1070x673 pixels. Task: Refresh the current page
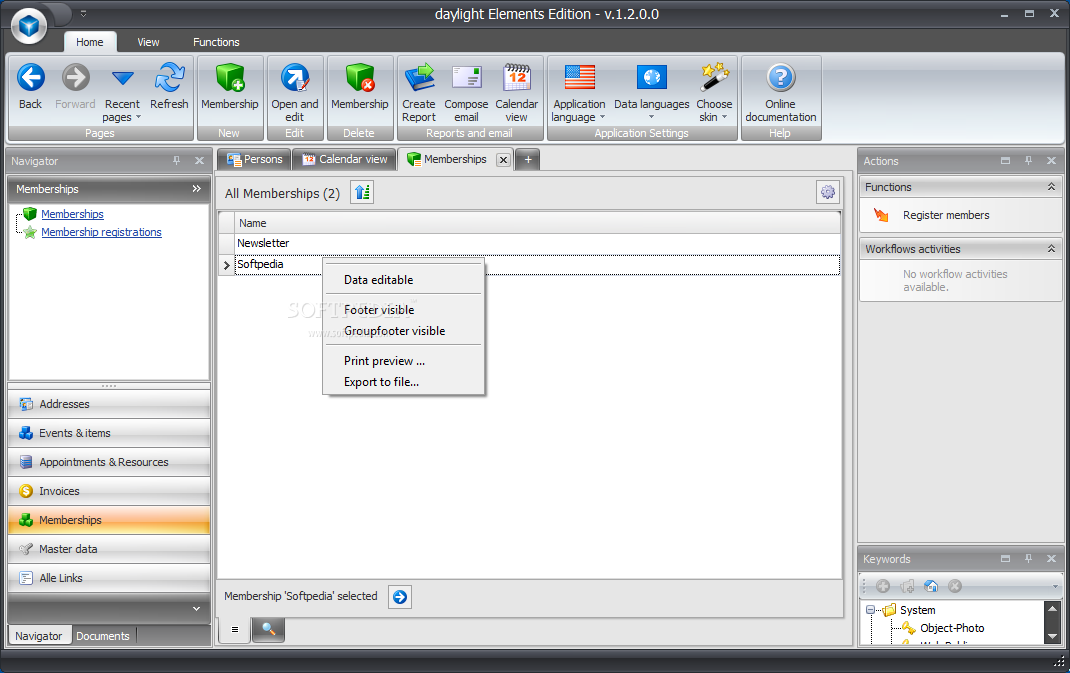169,86
